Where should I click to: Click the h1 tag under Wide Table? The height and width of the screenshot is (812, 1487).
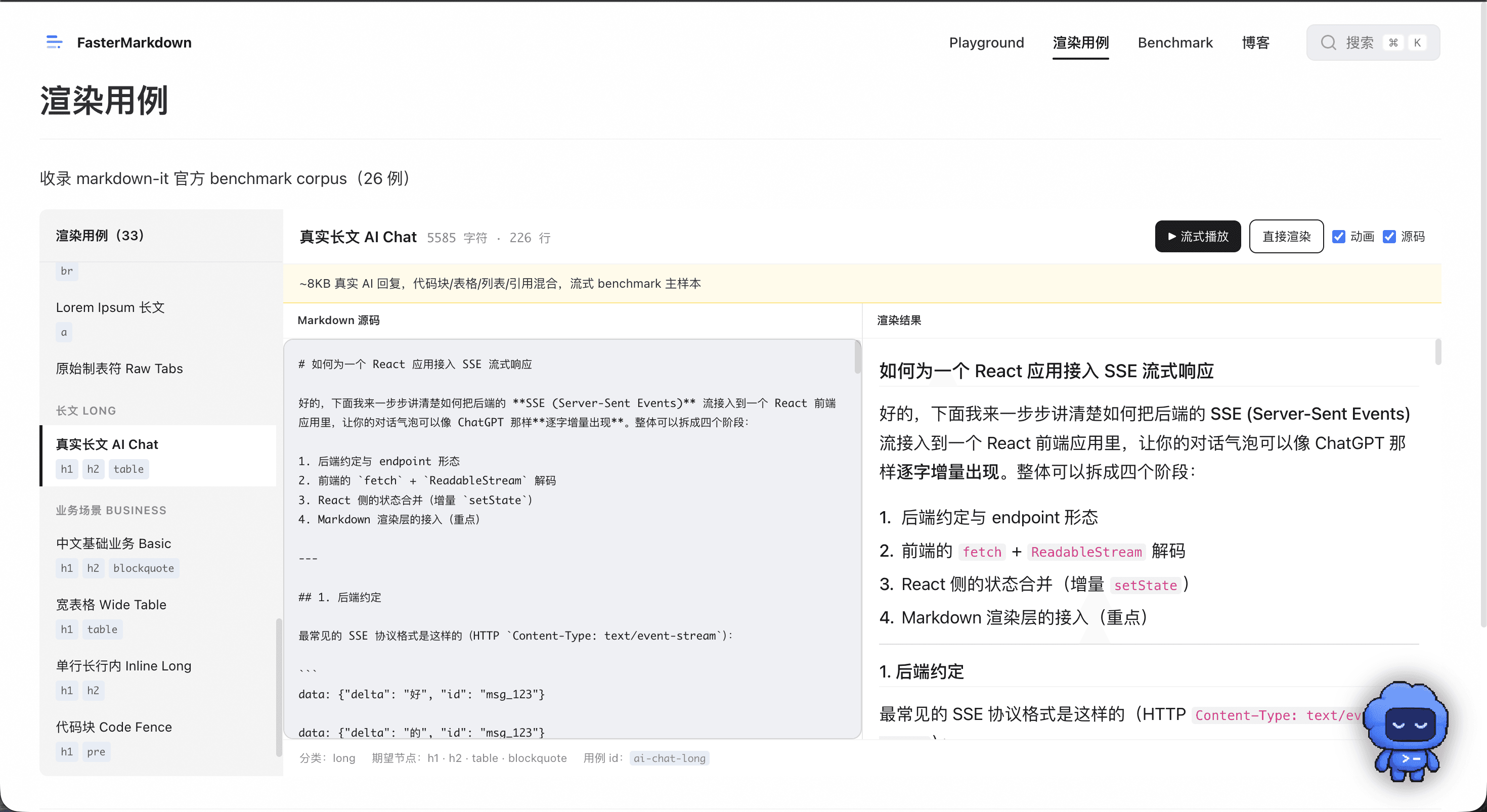click(67, 629)
